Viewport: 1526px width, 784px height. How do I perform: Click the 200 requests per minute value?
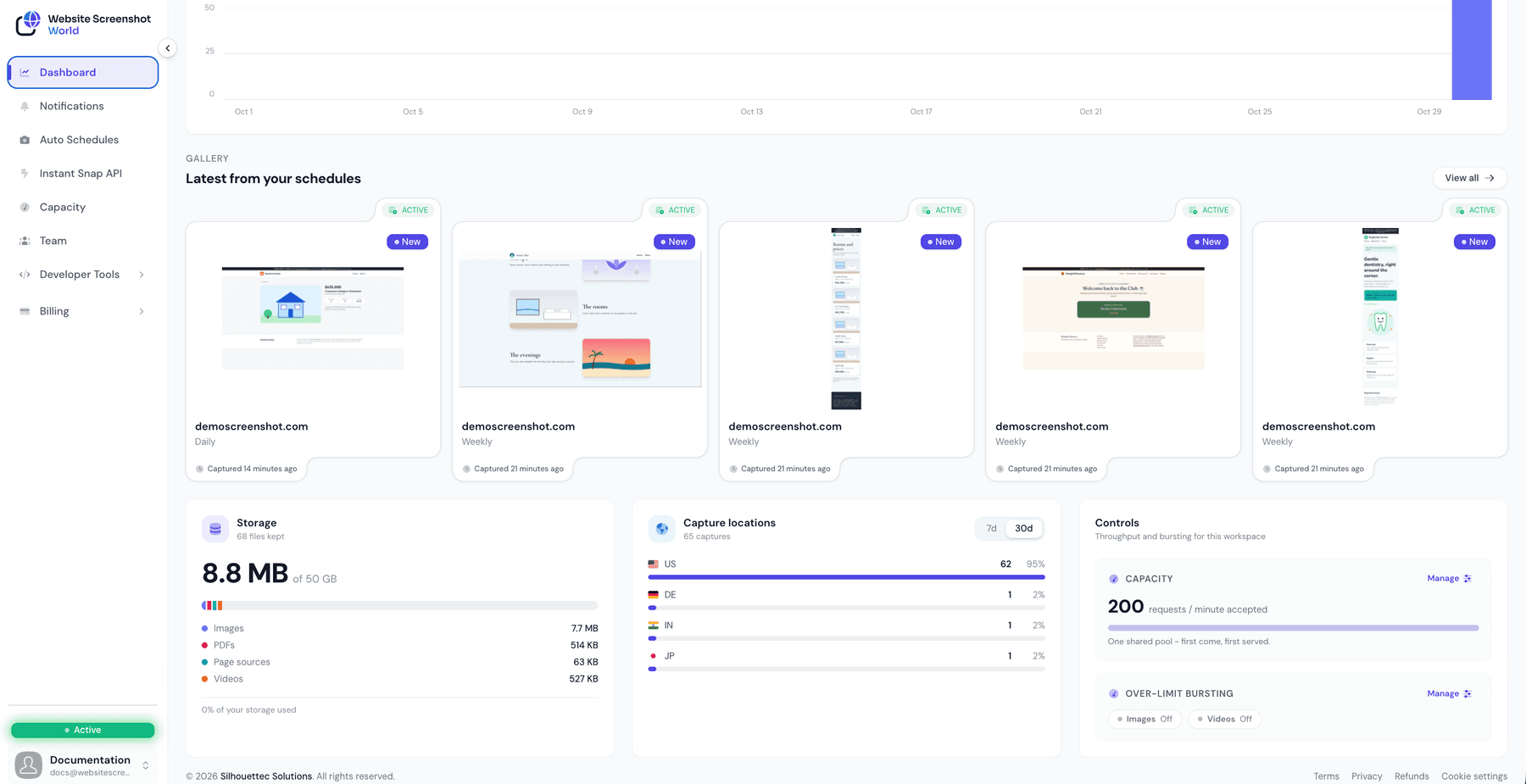point(1126,607)
